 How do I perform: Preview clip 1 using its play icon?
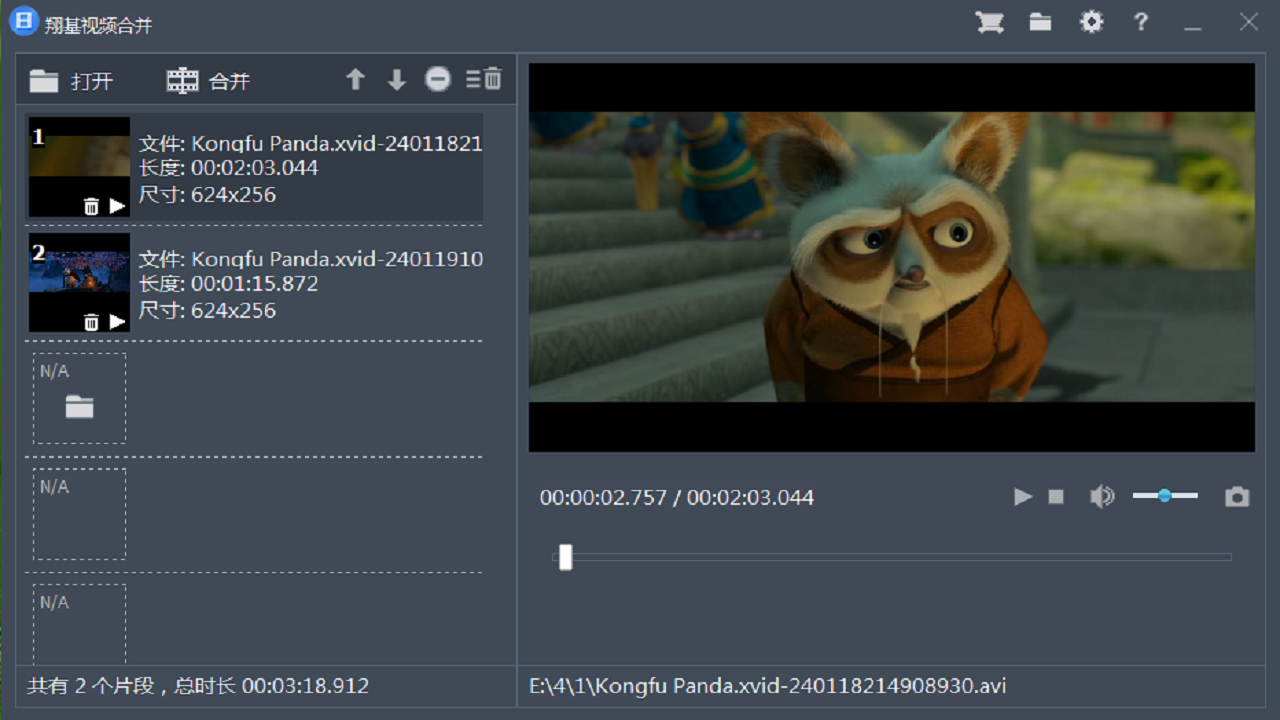tap(118, 206)
